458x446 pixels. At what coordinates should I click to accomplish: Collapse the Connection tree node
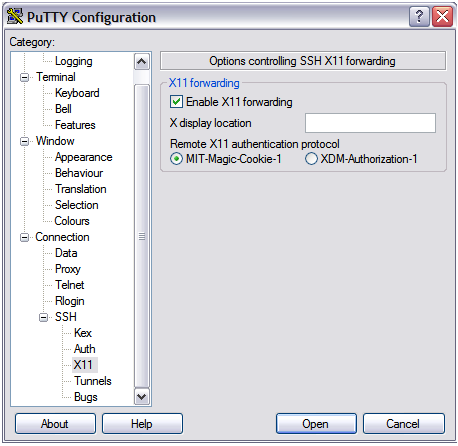[x=24, y=237]
